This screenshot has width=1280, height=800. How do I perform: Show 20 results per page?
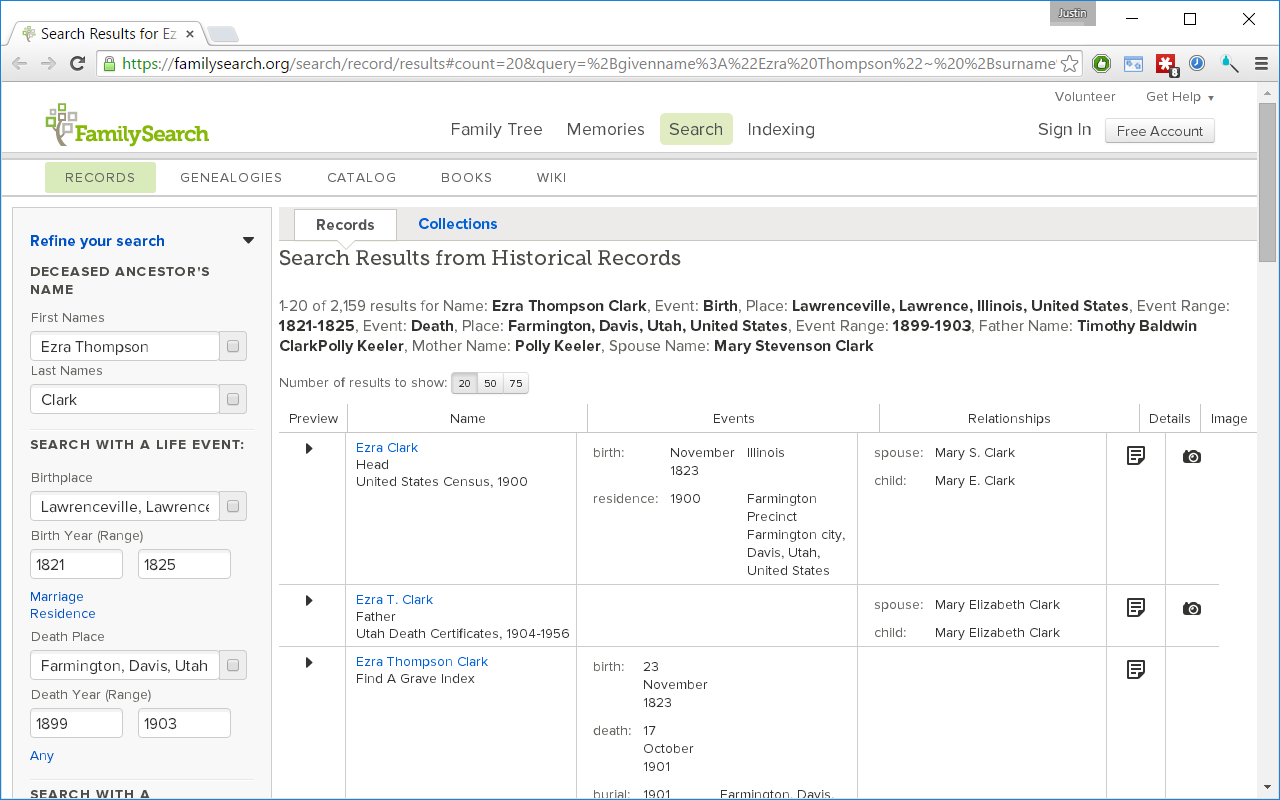465,383
